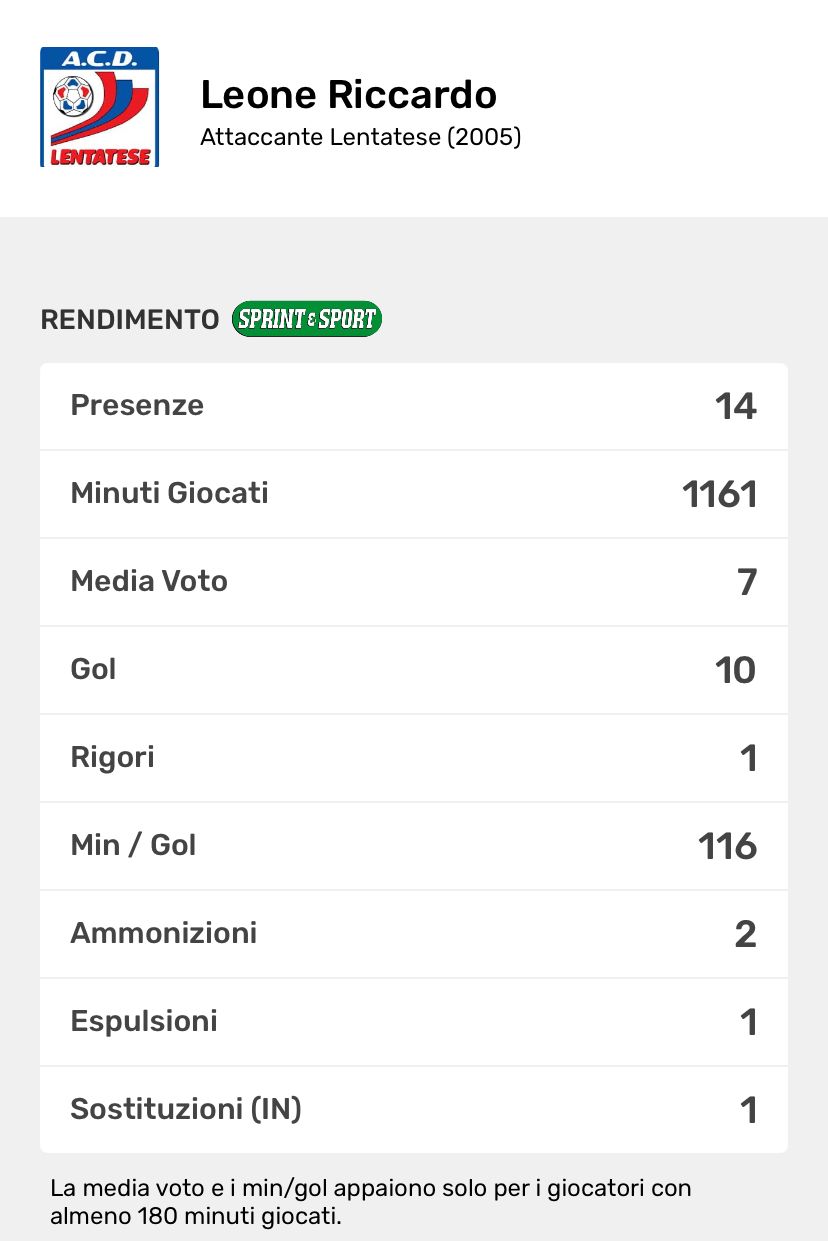Tap the media voto value 7
The width and height of the screenshot is (828, 1241).
coord(747,582)
